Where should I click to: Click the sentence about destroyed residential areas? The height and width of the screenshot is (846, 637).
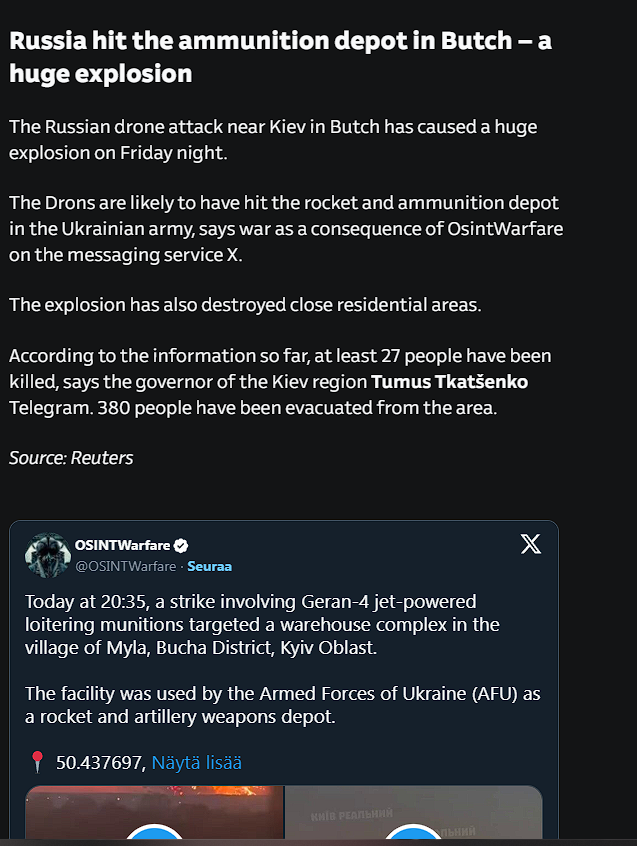pyautogui.click(x=245, y=305)
